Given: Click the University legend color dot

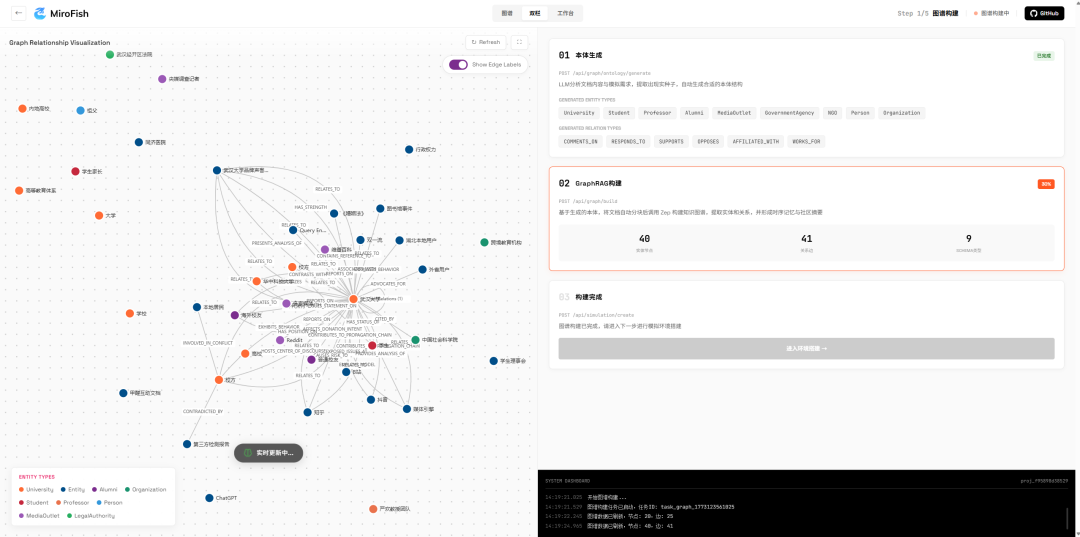Looking at the screenshot, I should pos(21,489).
